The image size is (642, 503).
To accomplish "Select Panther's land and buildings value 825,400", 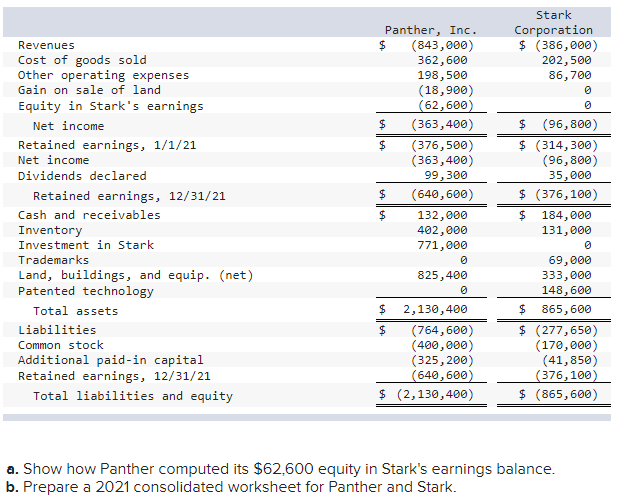I will (x=442, y=275).
